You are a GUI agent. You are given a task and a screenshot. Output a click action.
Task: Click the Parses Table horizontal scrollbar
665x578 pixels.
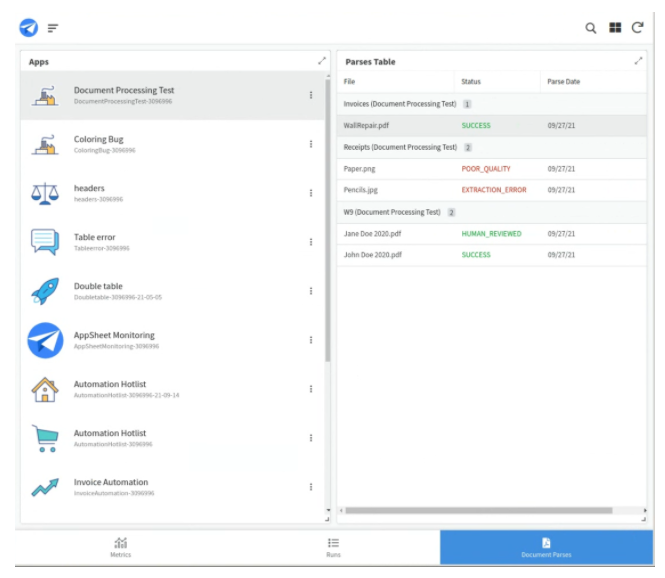click(x=479, y=510)
